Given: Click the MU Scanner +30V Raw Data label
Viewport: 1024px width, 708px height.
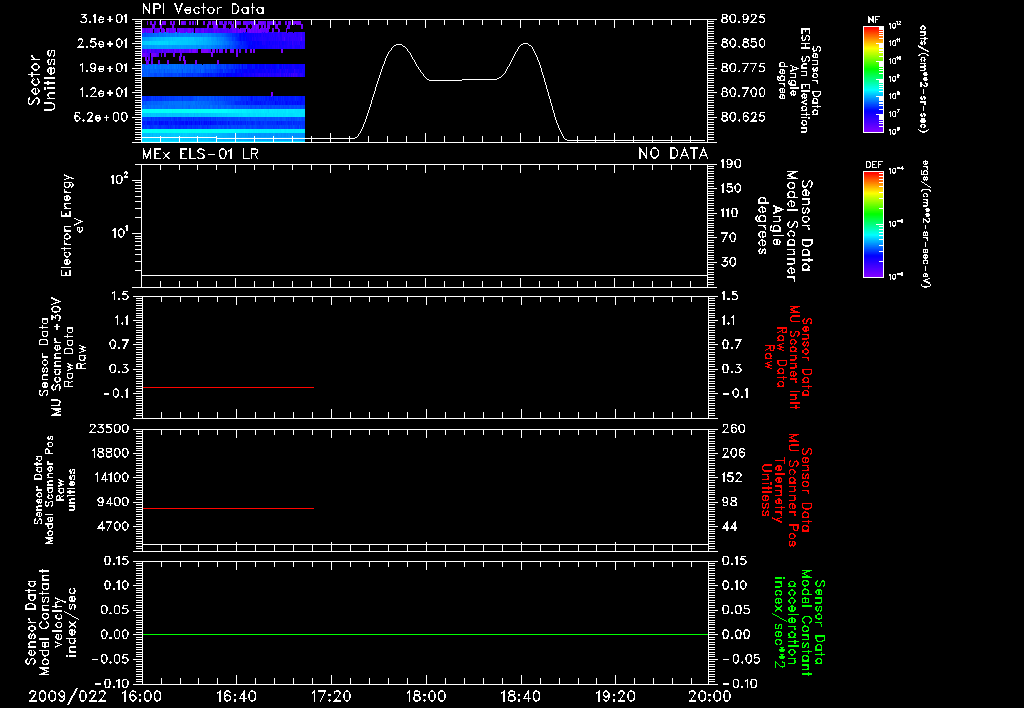Looking at the screenshot, I should click(x=62, y=357).
